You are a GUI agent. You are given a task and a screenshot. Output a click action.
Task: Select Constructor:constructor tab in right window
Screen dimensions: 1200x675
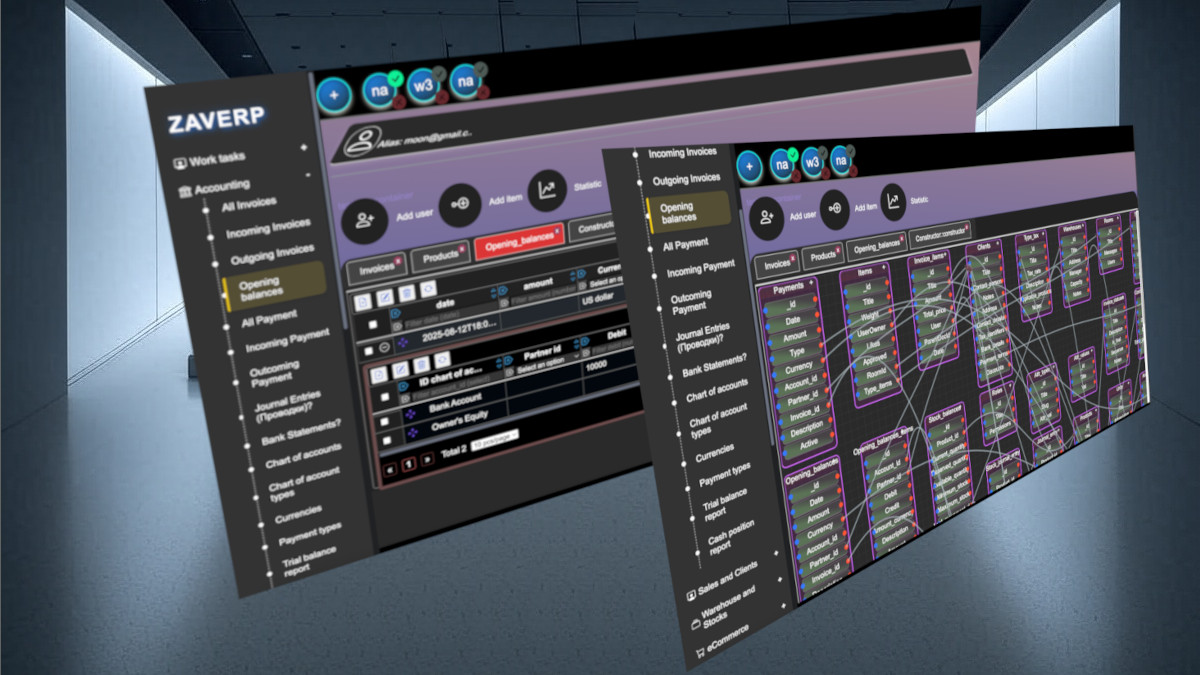tap(941, 234)
